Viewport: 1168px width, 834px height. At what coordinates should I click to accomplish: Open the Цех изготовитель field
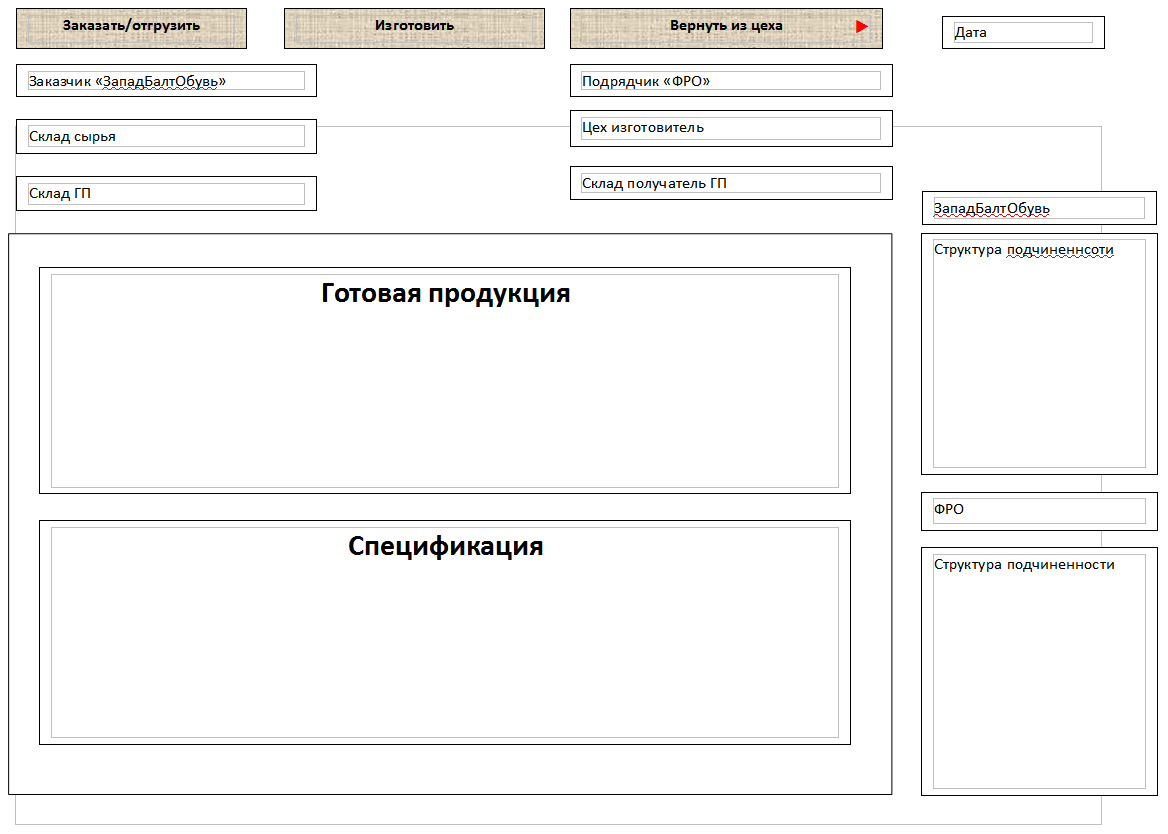coord(730,128)
